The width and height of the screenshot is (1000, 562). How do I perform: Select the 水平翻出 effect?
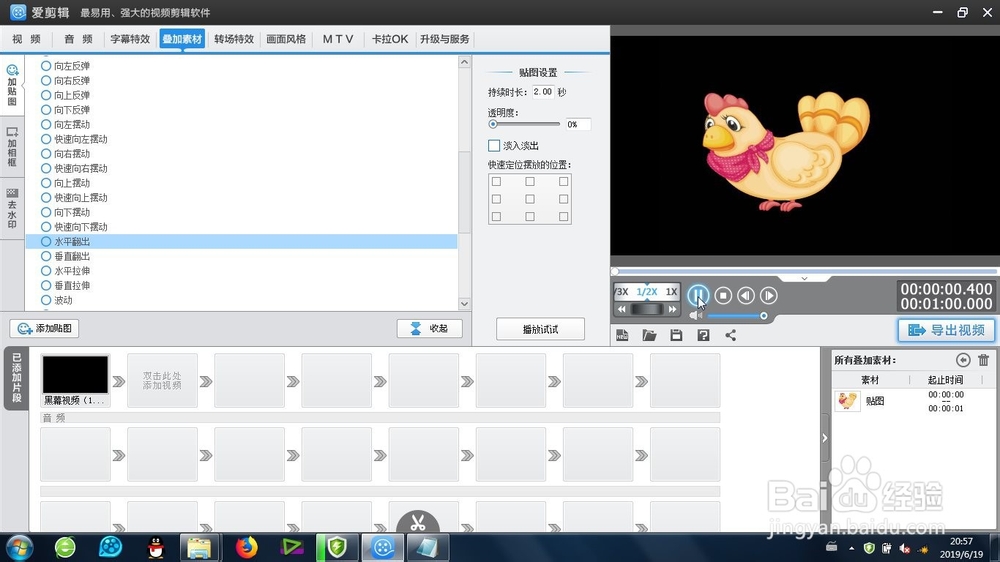pos(241,242)
